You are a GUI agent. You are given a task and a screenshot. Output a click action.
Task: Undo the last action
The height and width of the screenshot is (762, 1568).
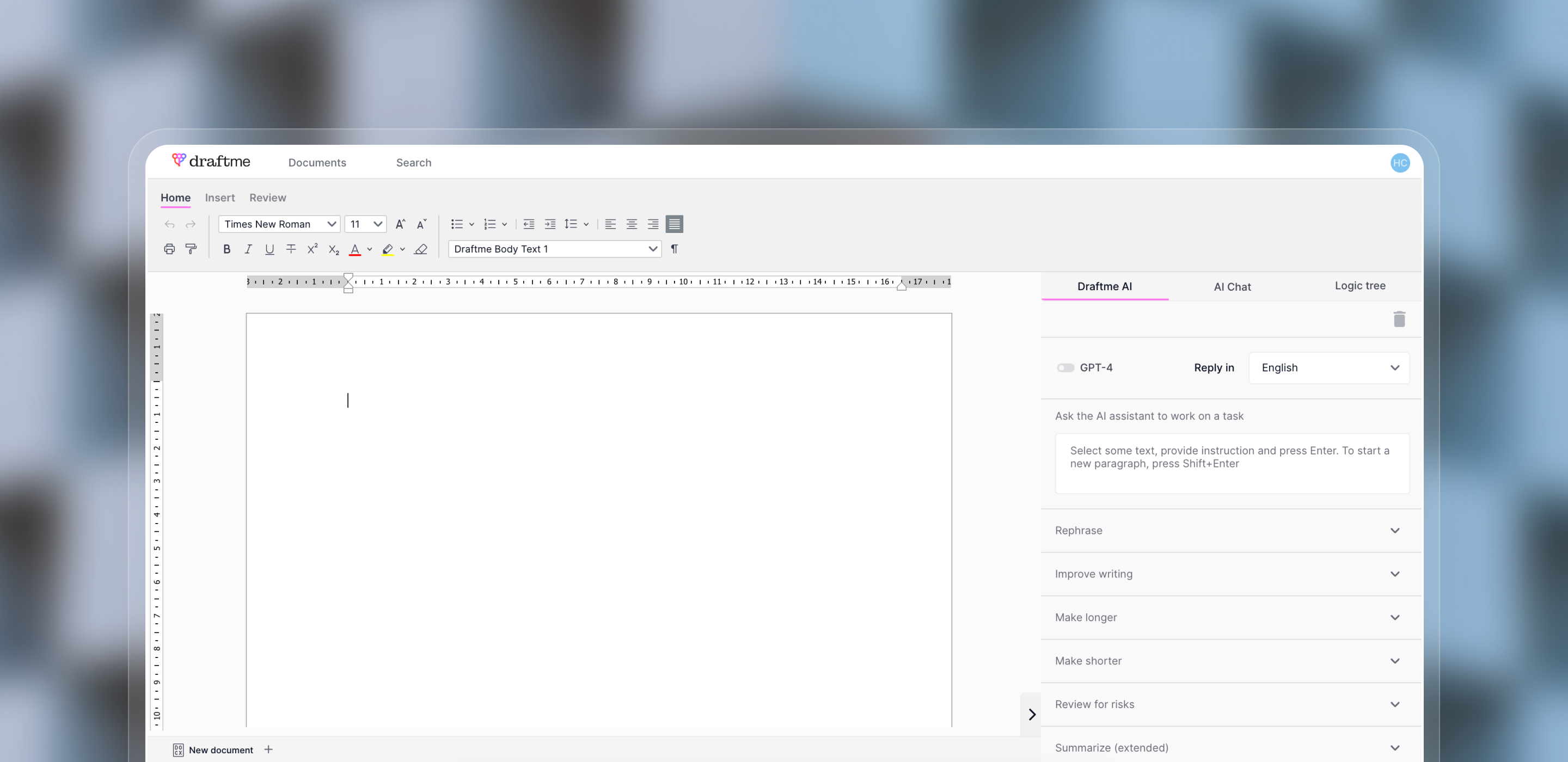[x=170, y=224]
